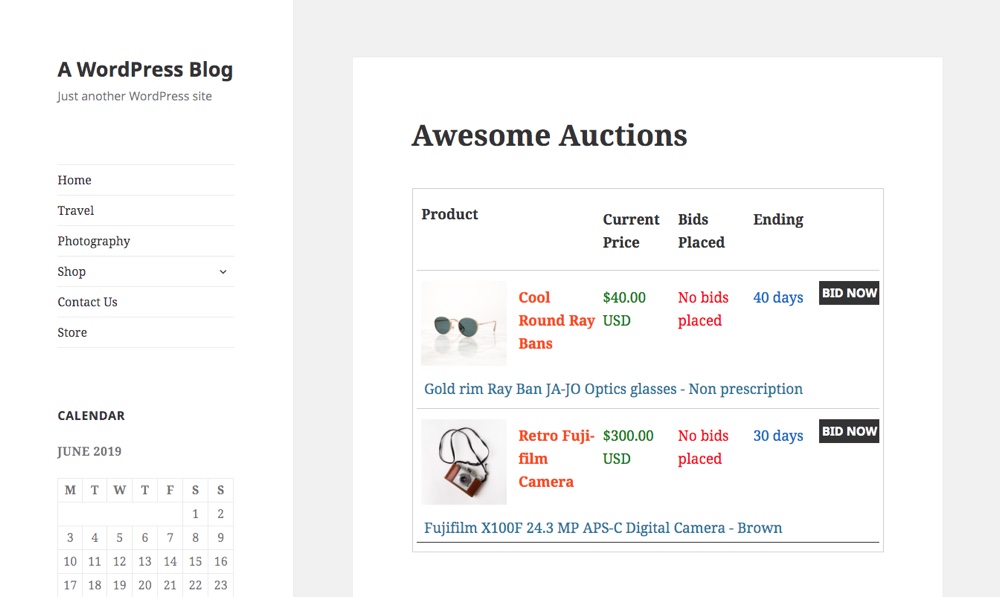This screenshot has height=597, width=1000.
Task: Click the 30 days ending link
Action: tap(778, 436)
